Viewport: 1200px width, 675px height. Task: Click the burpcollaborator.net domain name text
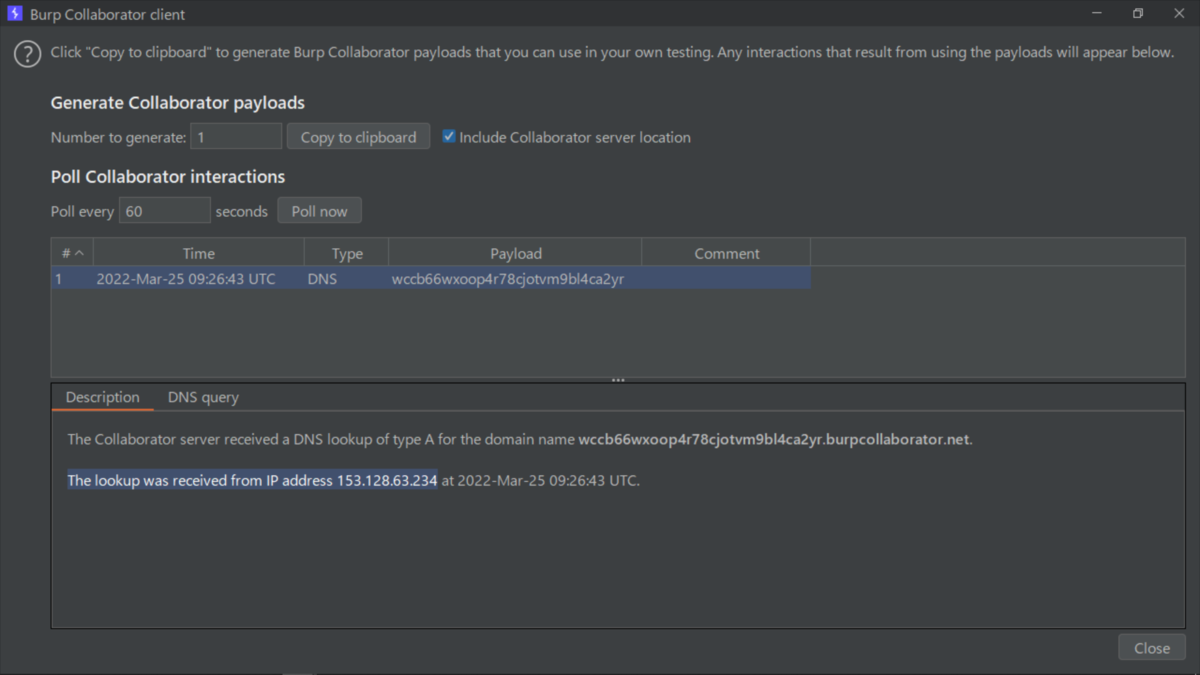[775, 439]
